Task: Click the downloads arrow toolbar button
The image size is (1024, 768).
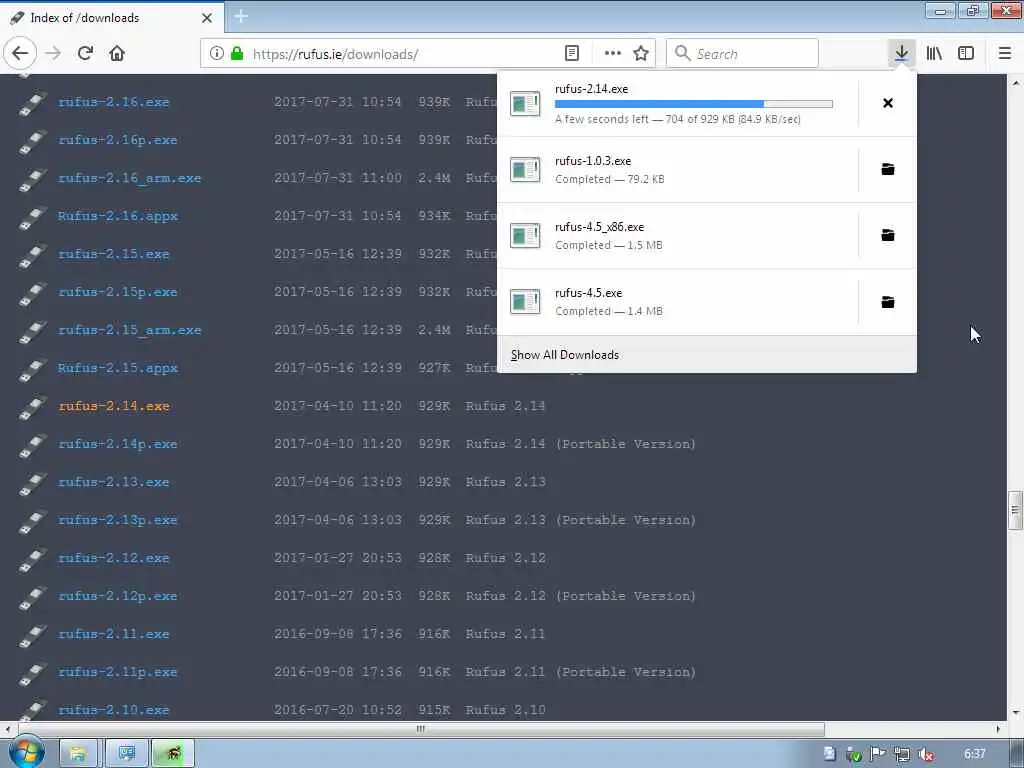Action: pyautogui.click(x=901, y=54)
